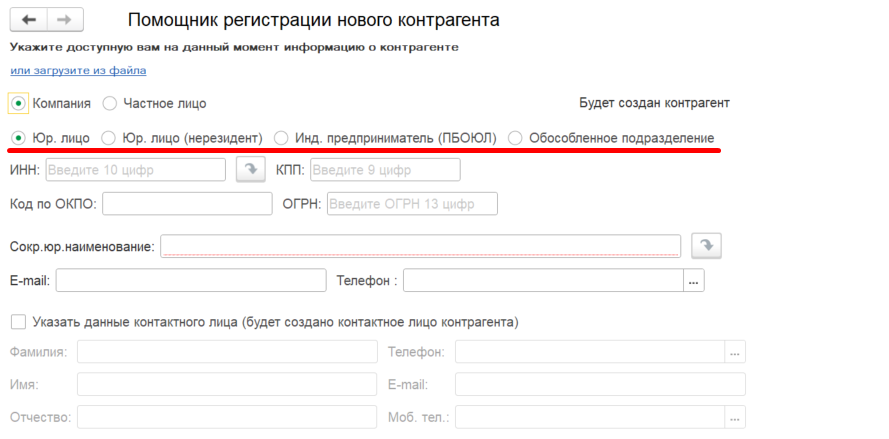The height and width of the screenshot is (439, 889).
Task: Select the Компания radio button
Action: coord(19,103)
